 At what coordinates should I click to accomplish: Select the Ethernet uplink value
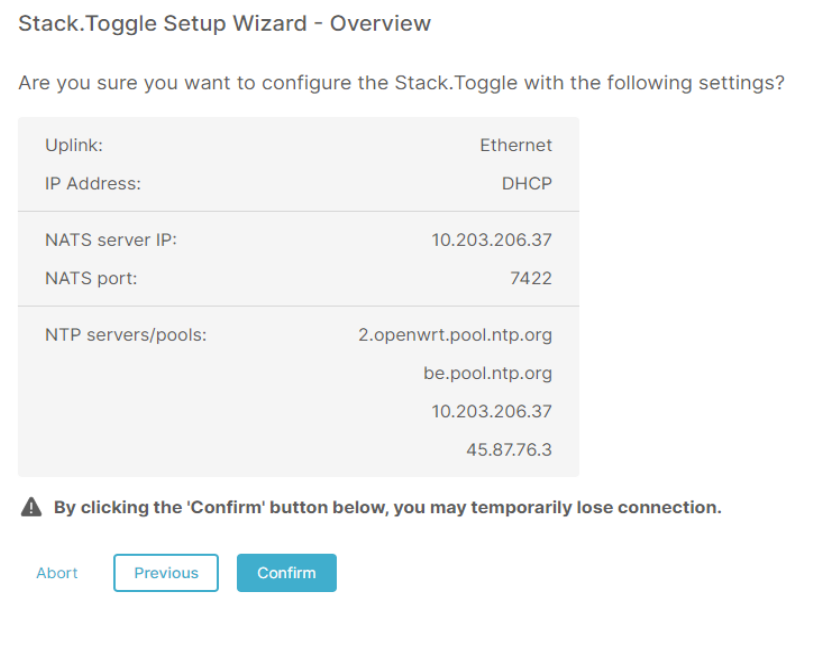click(x=516, y=145)
